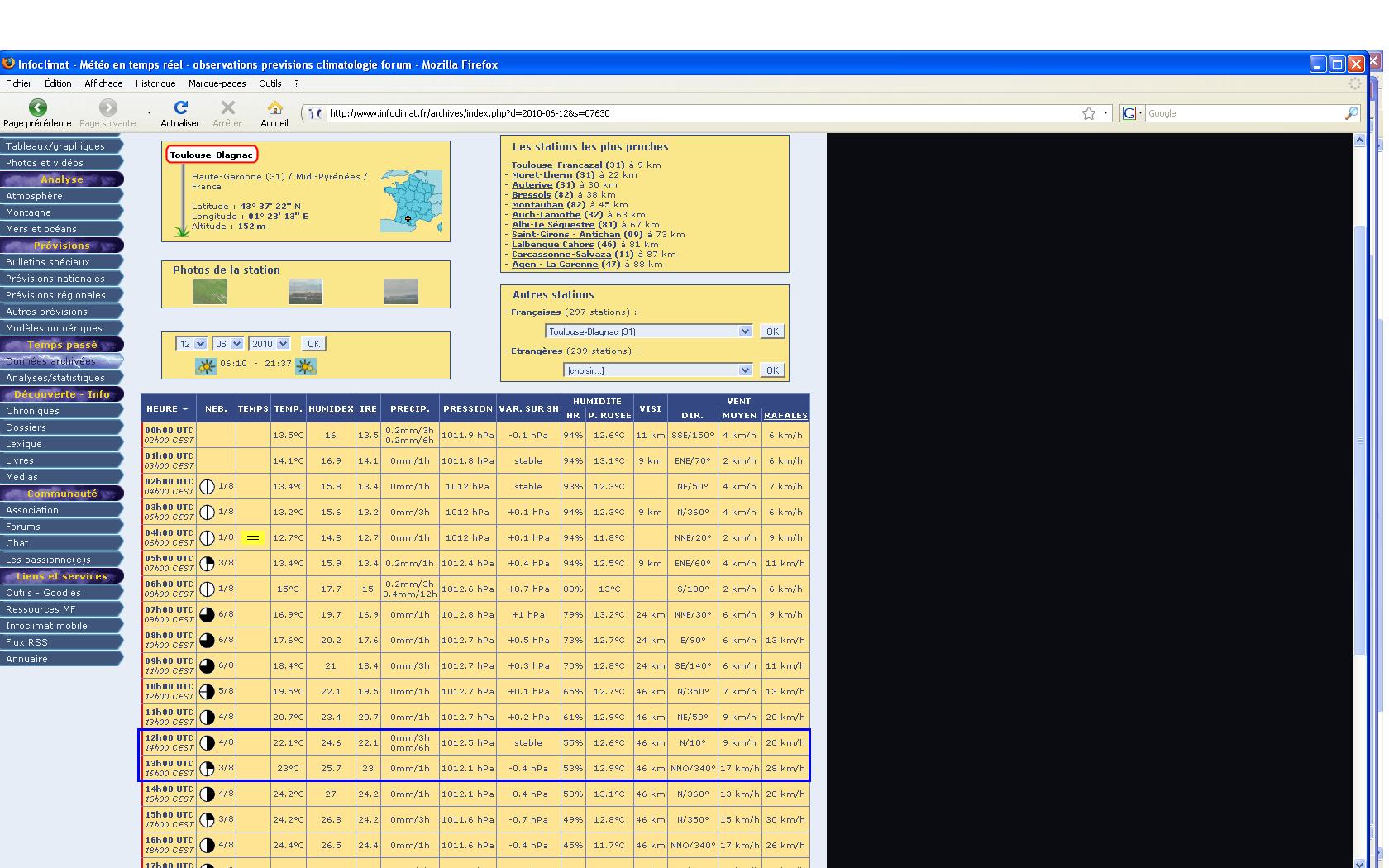Click the bookmark star in the address bar
Viewport: 1389px width, 868px height.
point(1089,113)
